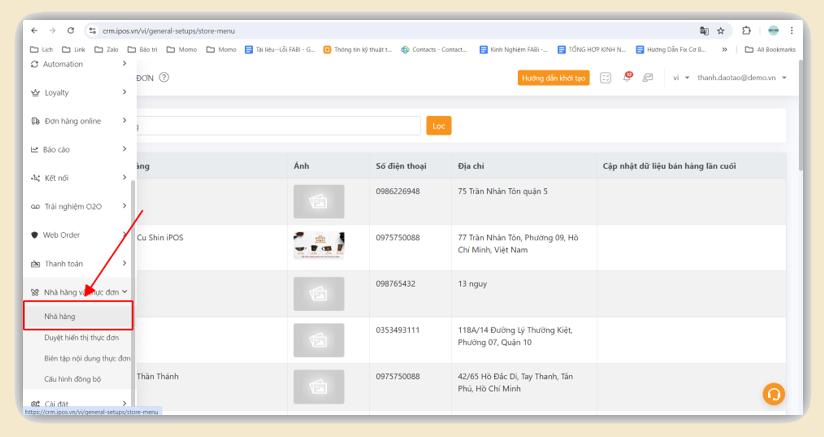Open the orange support chat bubble

(x=773, y=394)
